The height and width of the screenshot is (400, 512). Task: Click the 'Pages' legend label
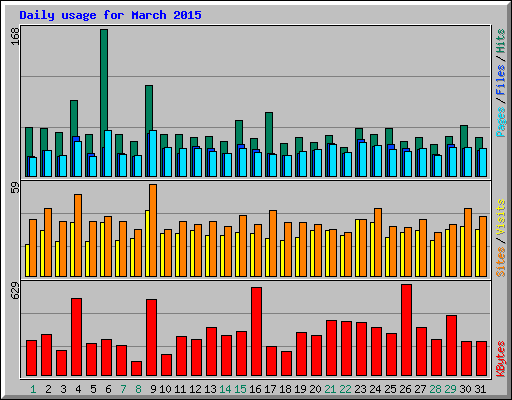(500, 122)
